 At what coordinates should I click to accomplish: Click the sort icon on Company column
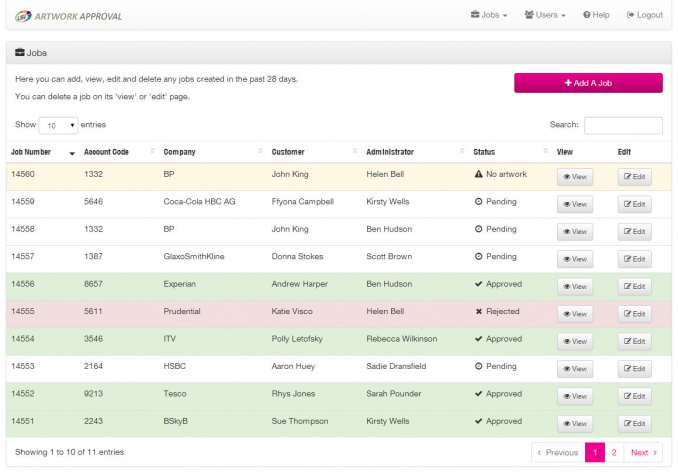[260, 151]
